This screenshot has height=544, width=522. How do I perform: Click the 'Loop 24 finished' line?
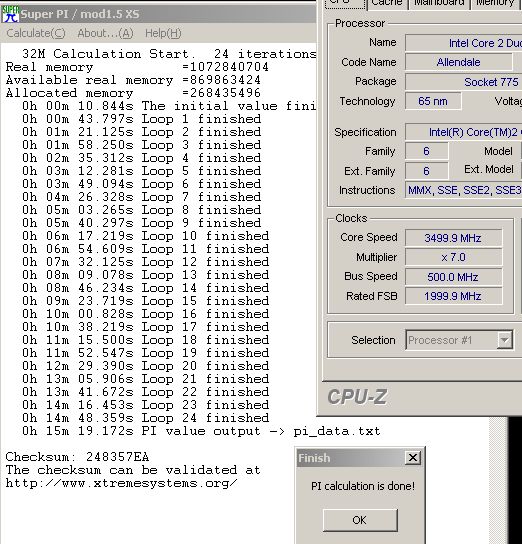(146, 418)
